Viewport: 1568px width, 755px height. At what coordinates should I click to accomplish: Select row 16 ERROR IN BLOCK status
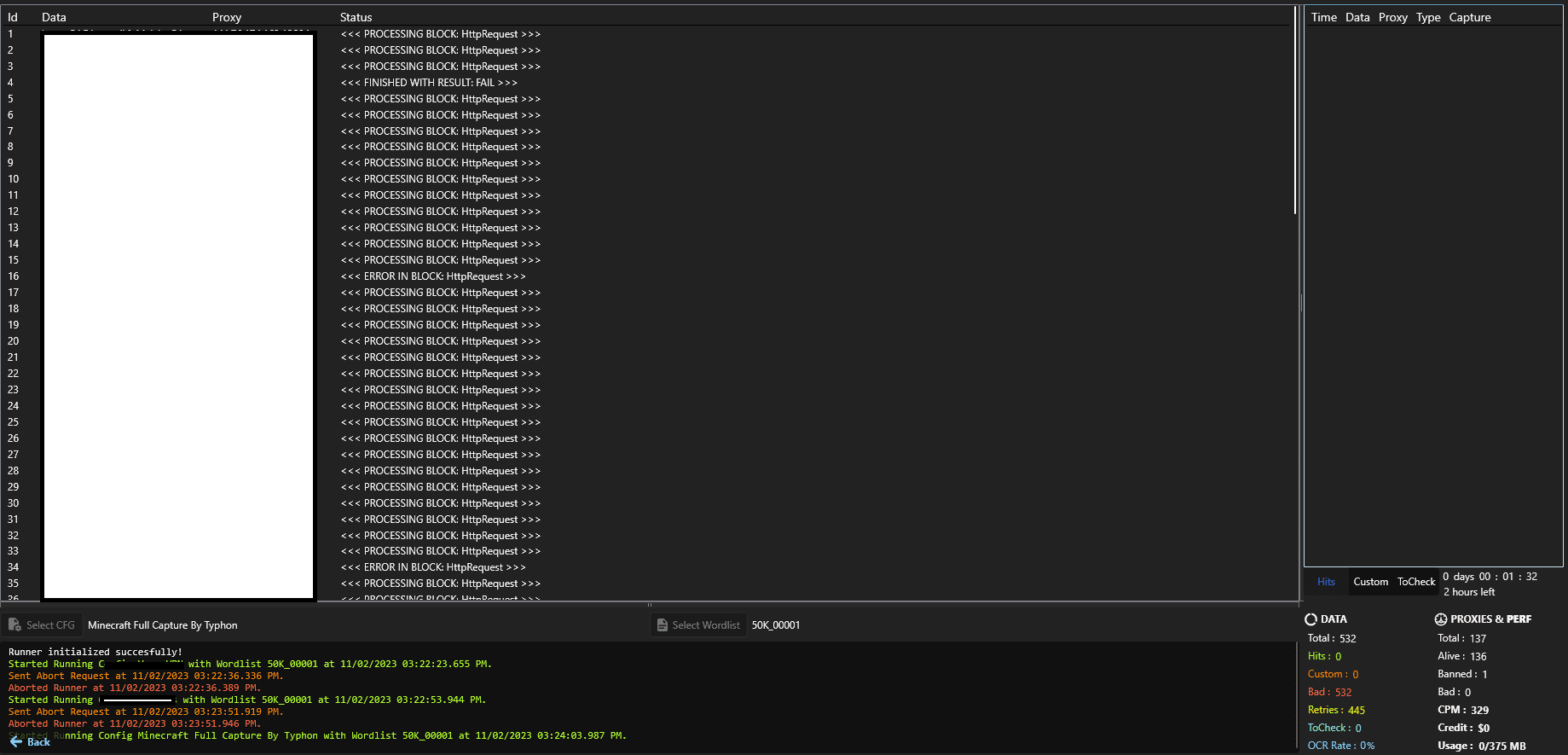tap(433, 276)
